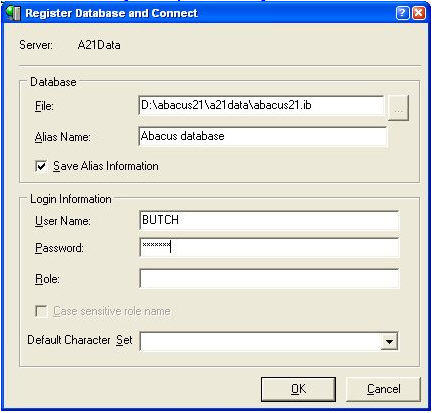This screenshot has width=432, height=413.
Task: Close the Register Database and Connect dialog
Action: click(x=419, y=13)
